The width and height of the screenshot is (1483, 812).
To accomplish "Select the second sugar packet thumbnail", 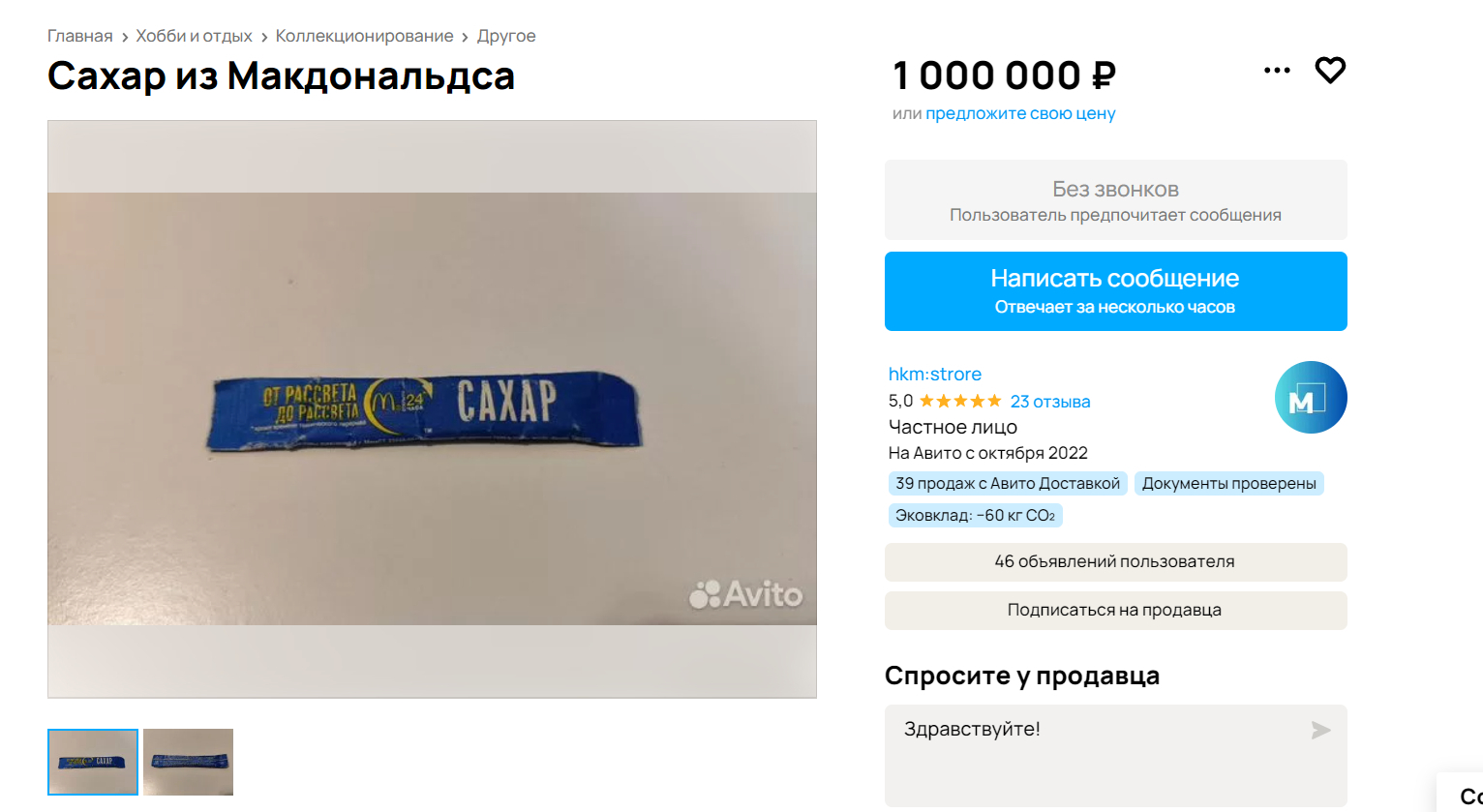I will click(188, 762).
